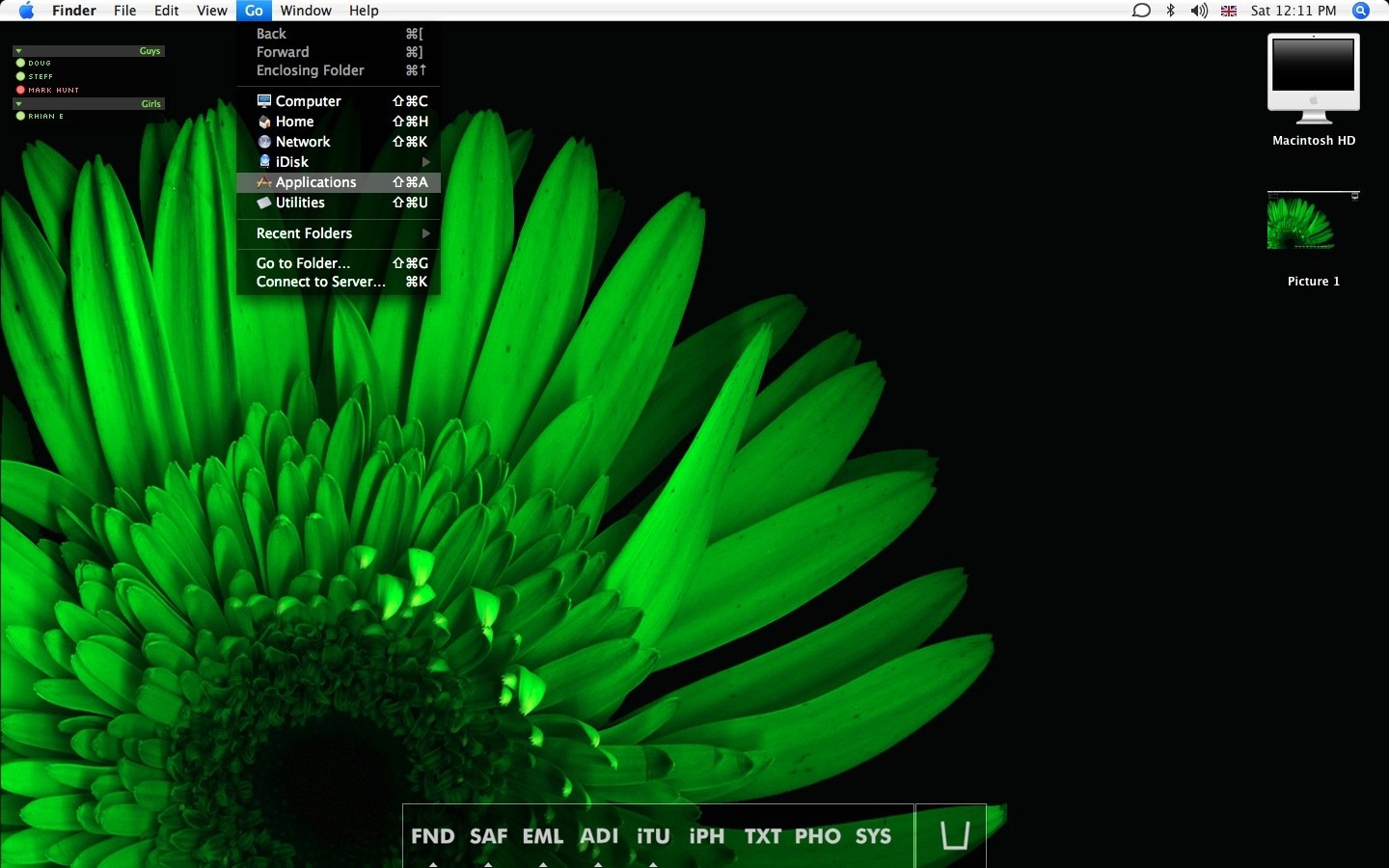This screenshot has height=868, width=1389.
Task: Open the Finder application menu
Action: (74, 11)
